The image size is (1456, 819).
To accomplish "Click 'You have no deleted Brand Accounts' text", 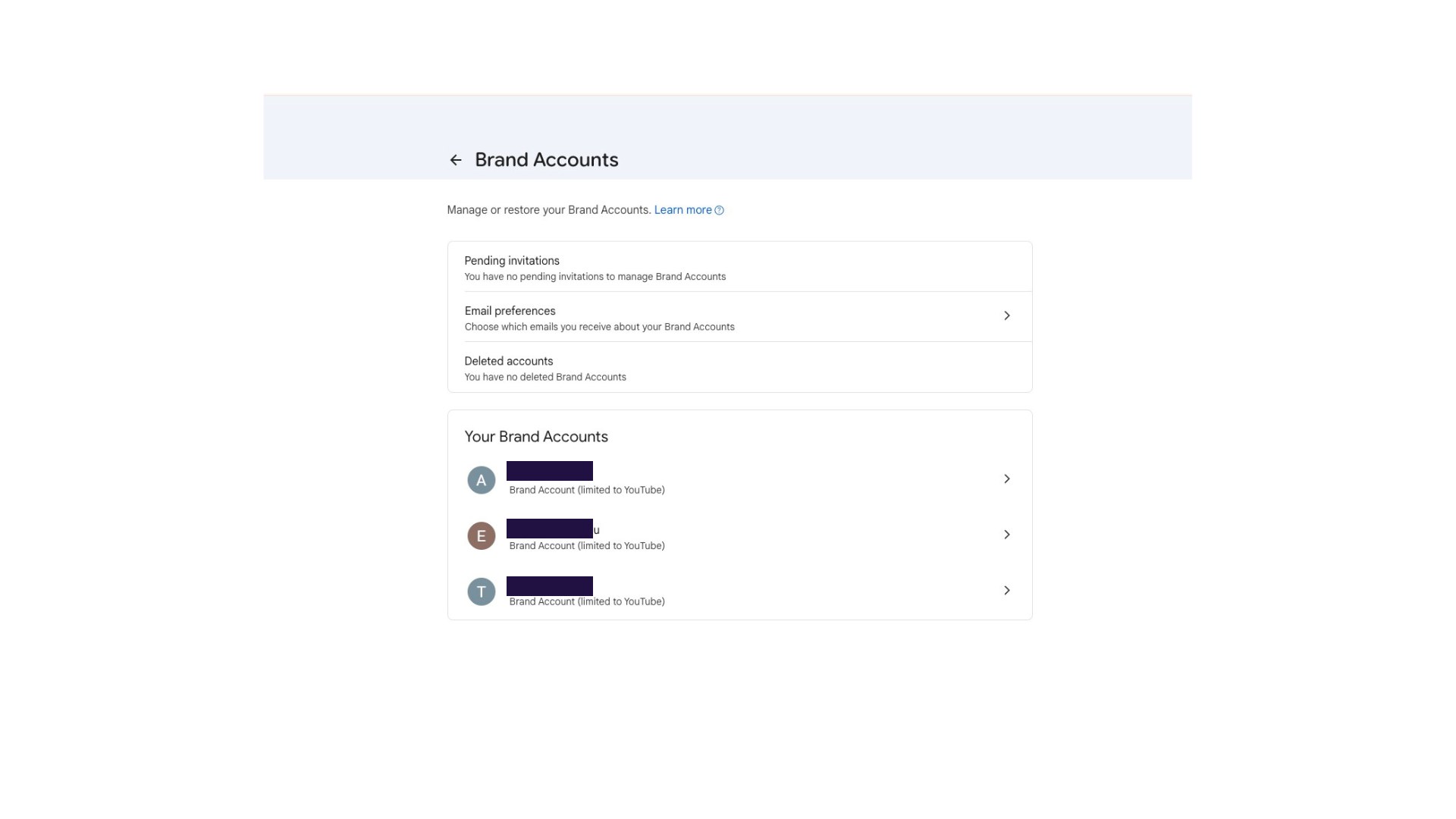I will (x=545, y=377).
